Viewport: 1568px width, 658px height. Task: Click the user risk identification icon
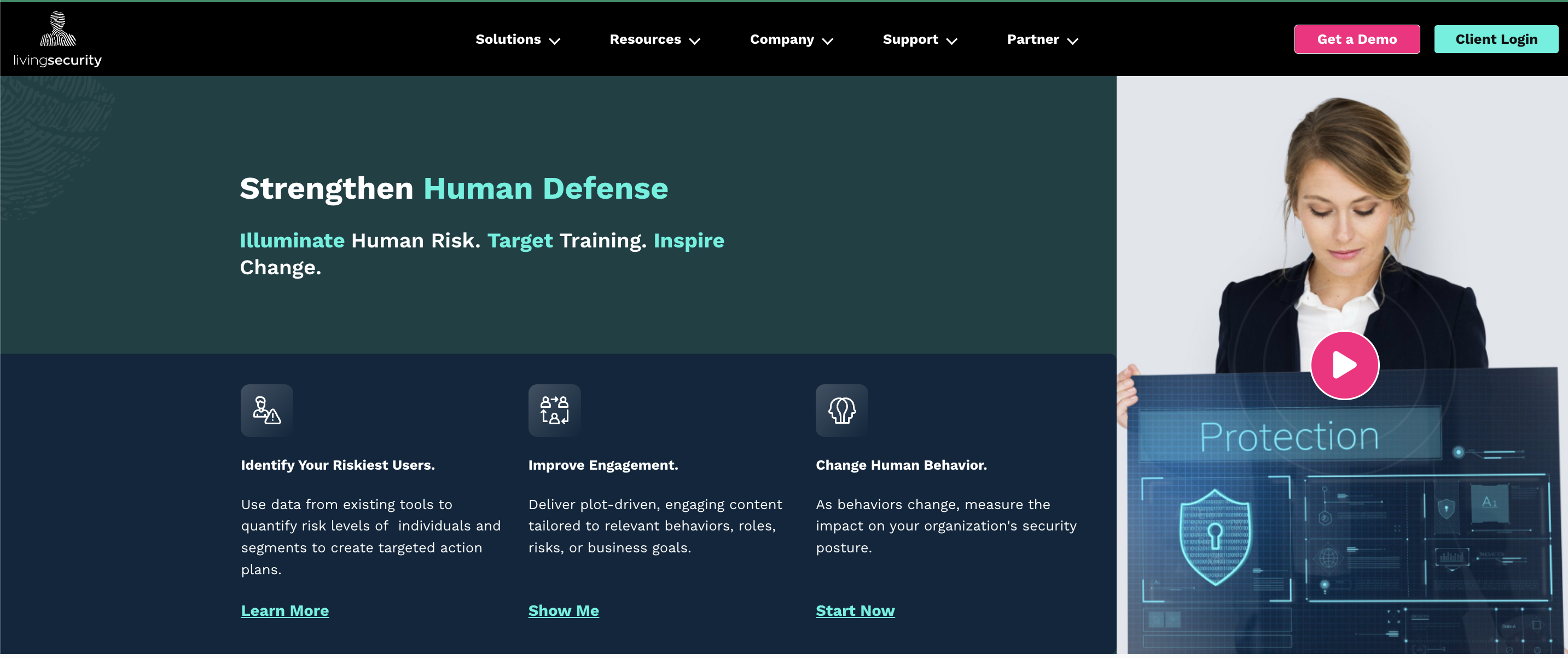click(265, 410)
